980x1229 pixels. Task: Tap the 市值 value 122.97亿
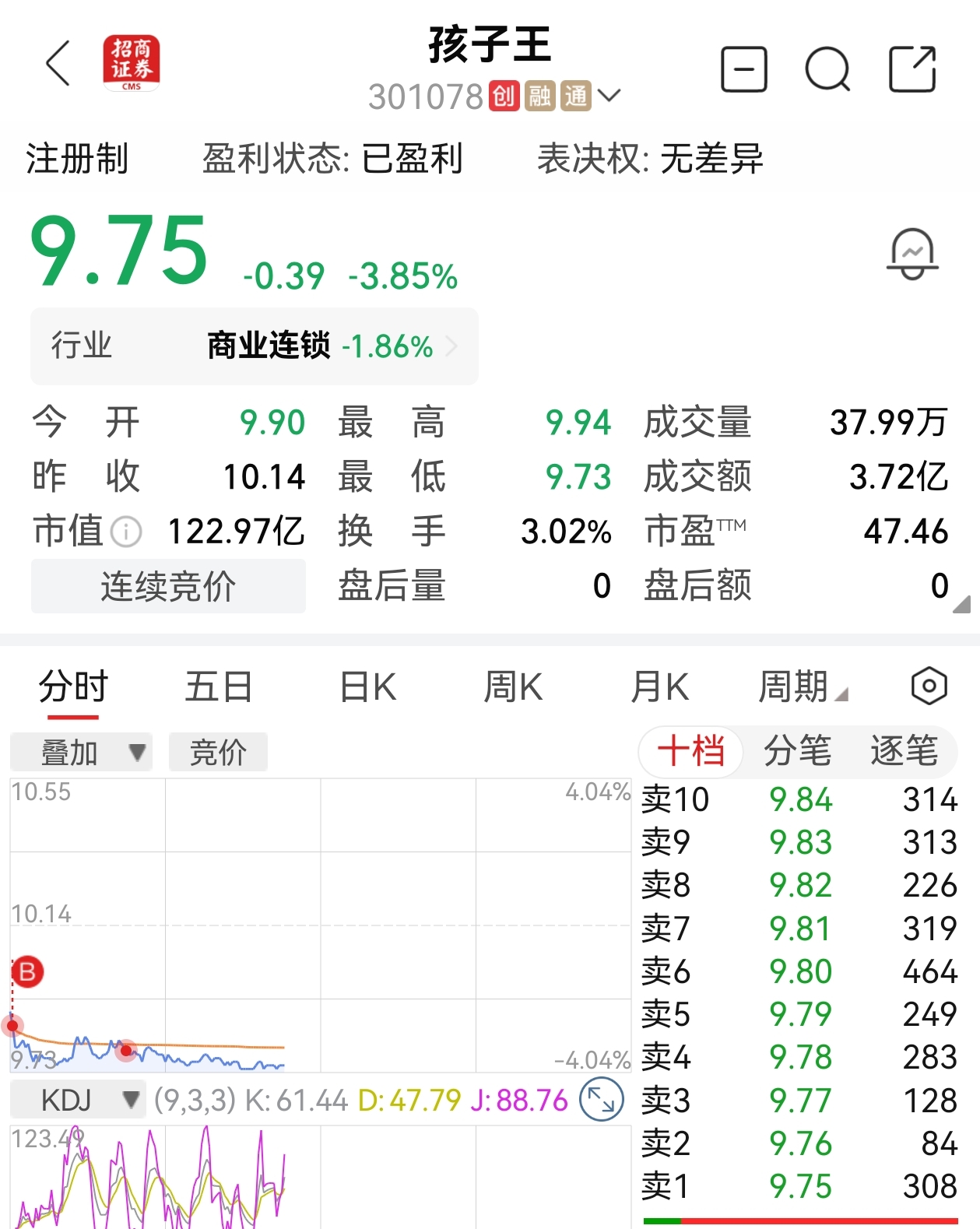236,532
